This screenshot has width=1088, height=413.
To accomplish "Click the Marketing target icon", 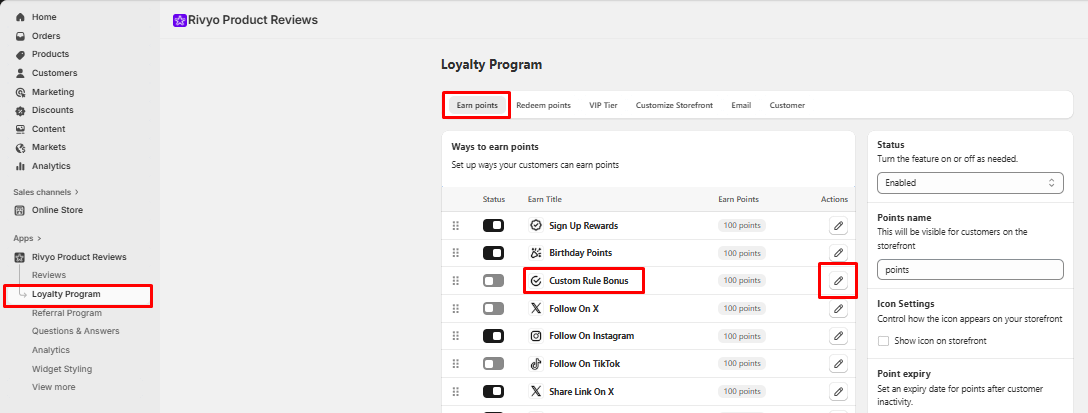I will coord(20,92).
